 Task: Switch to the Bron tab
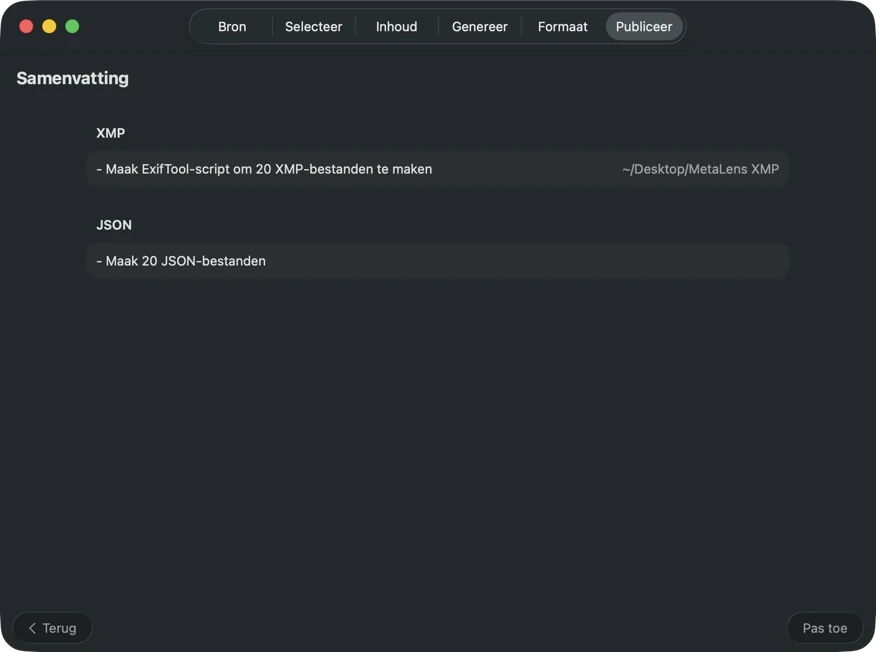tap(231, 26)
